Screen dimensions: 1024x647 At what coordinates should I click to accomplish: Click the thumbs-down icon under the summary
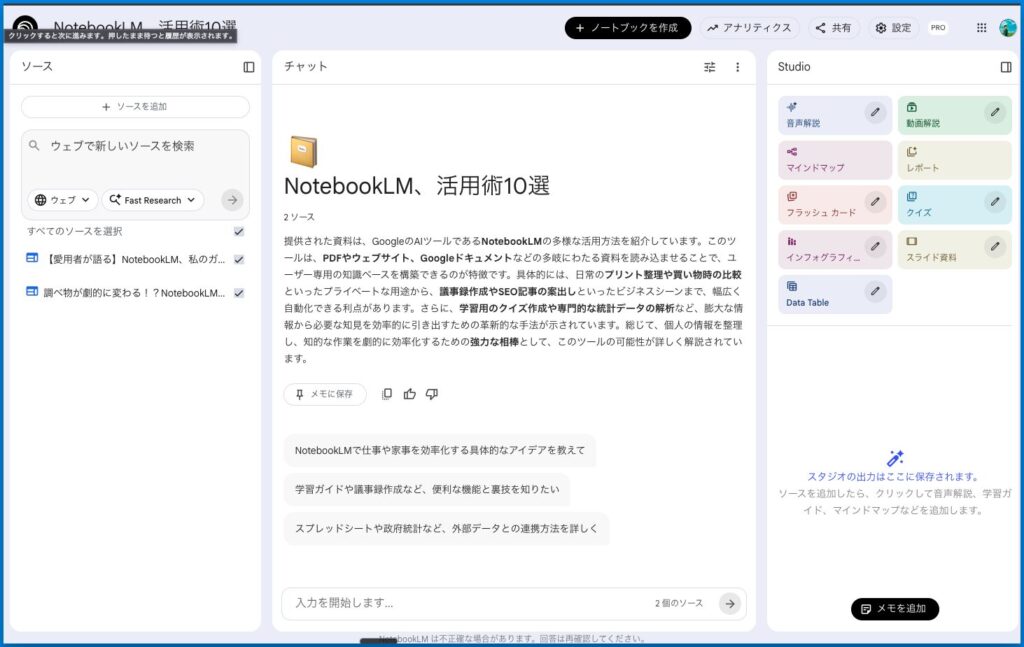pos(432,394)
